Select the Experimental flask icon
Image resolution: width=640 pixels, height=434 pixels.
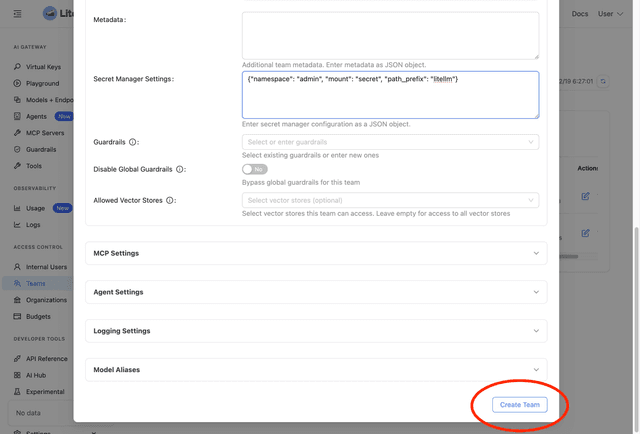tap(17, 392)
